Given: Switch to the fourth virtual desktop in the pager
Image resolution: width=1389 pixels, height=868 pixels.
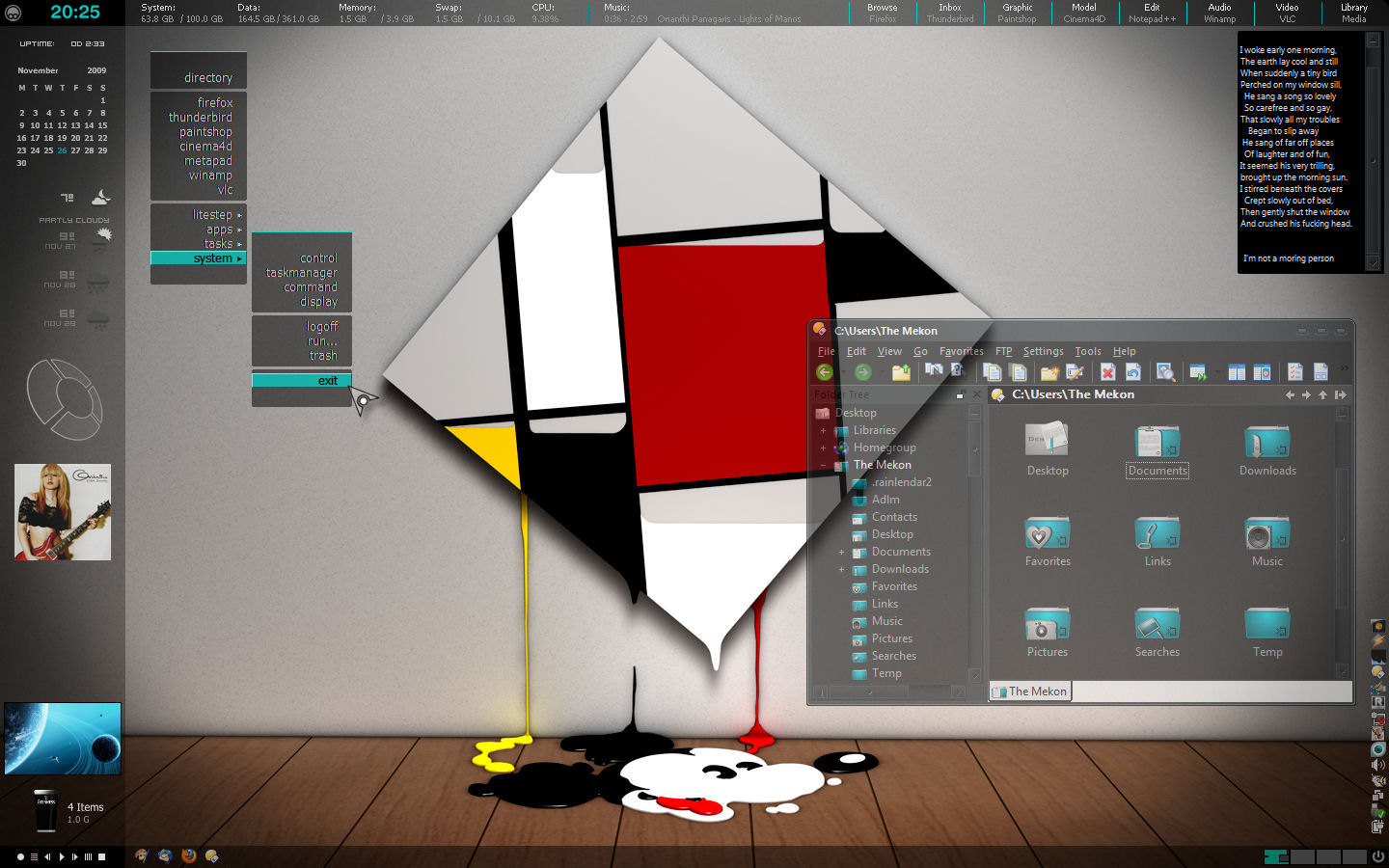Looking at the screenshot, I should [x=1354, y=856].
